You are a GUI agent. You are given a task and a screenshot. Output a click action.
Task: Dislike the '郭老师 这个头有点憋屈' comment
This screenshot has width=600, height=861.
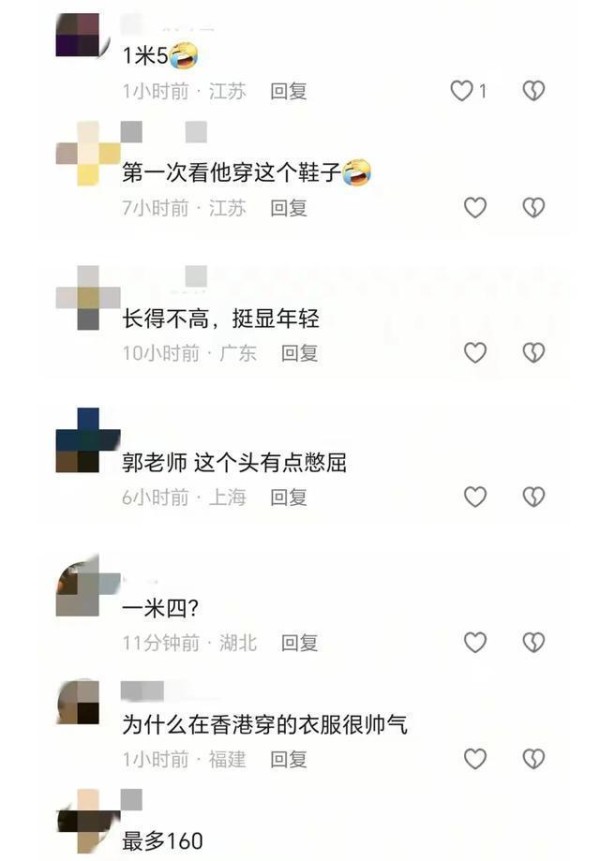(534, 497)
